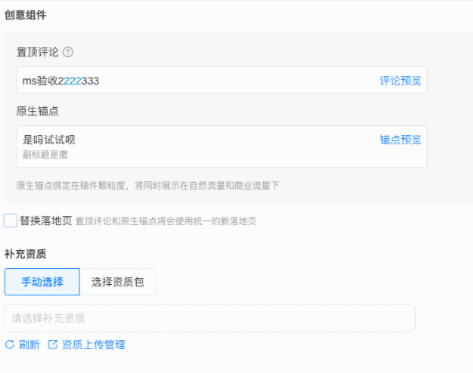Click the description 置顶评论和原生锚点将会使用统一的新落地页
Screen dimensions: 473x373
(166, 221)
